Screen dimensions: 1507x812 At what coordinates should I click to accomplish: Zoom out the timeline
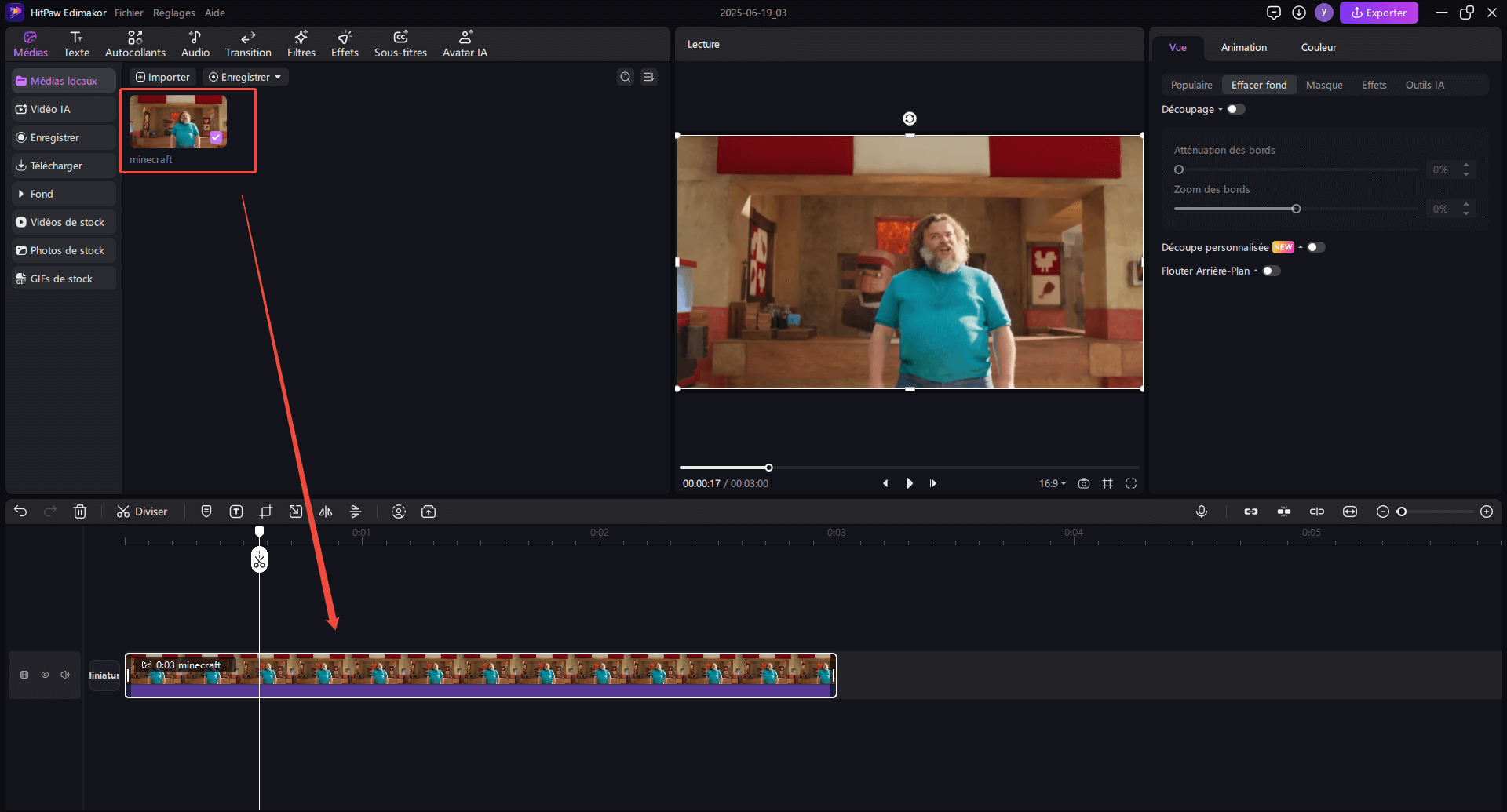tap(1383, 512)
